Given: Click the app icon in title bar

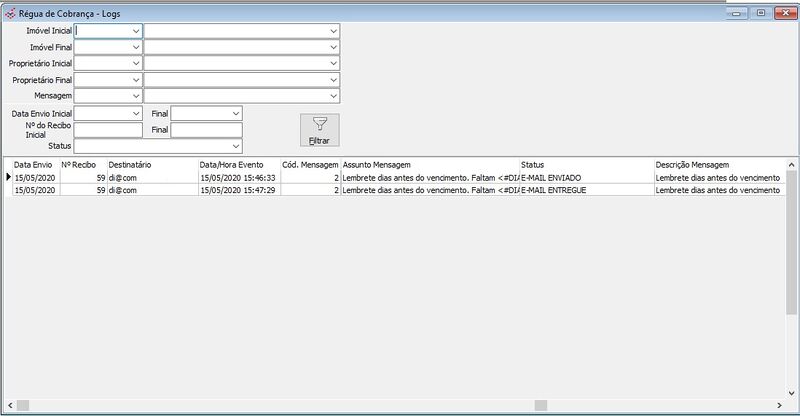Looking at the screenshot, I should pos(10,12).
